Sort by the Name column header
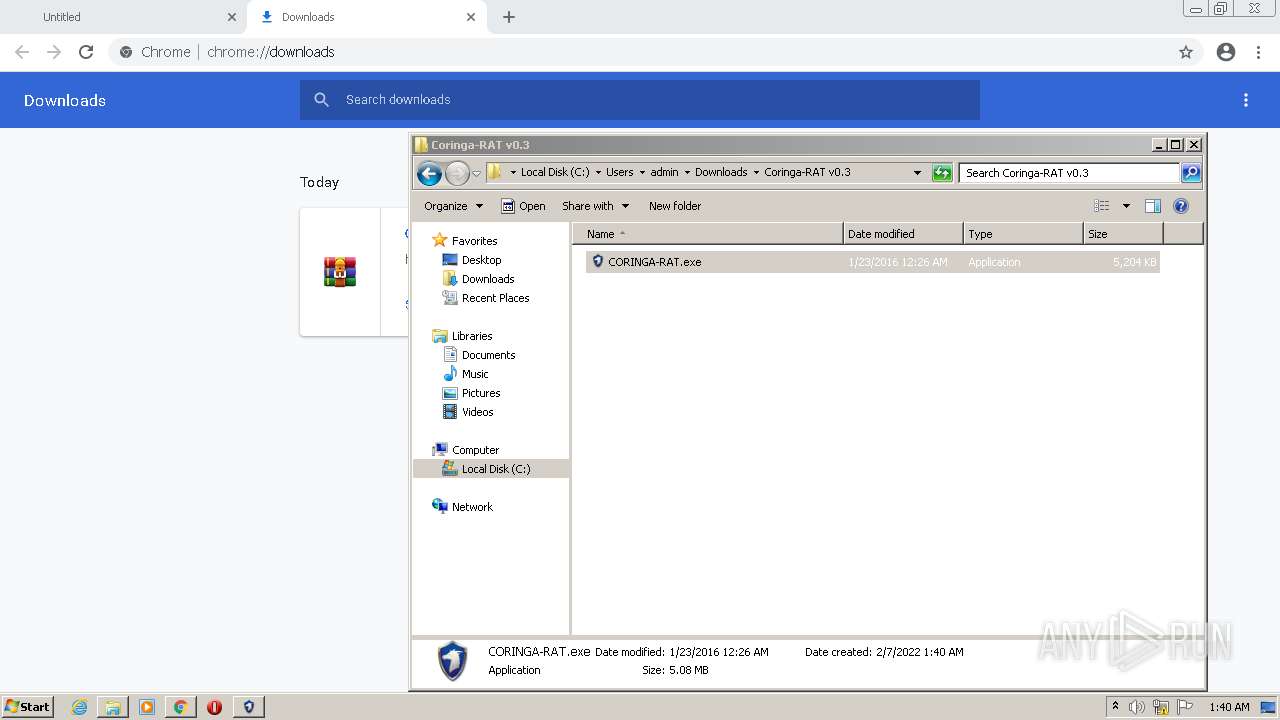Image resolution: width=1280 pixels, height=720 pixels. point(708,234)
